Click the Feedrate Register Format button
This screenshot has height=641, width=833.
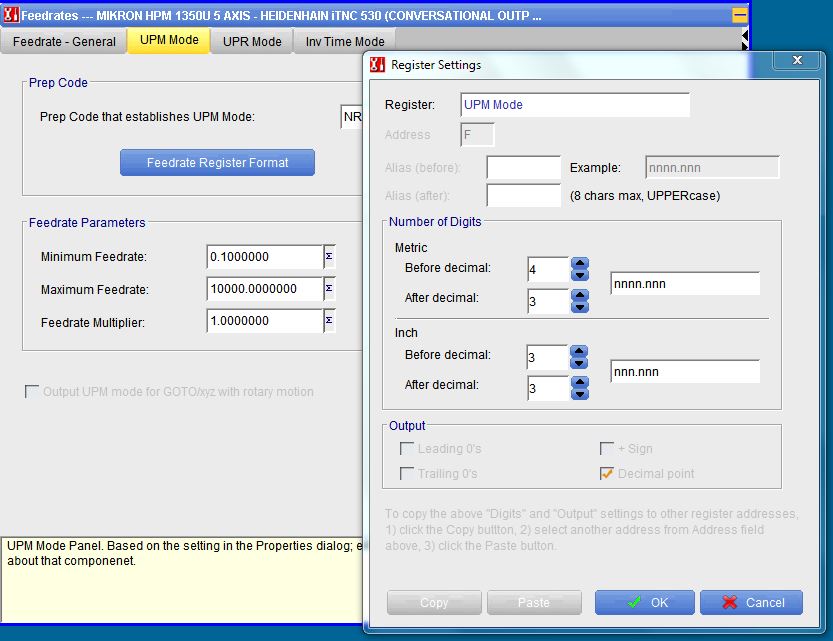(x=217, y=163)
